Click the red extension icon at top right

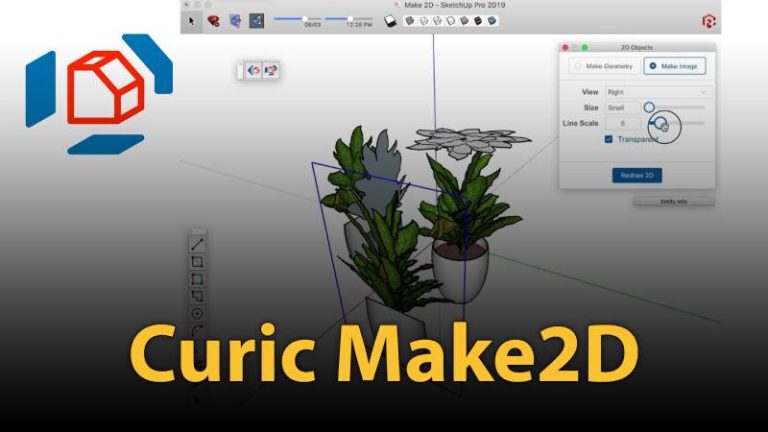pyautogui.click(x=709, y=20)
